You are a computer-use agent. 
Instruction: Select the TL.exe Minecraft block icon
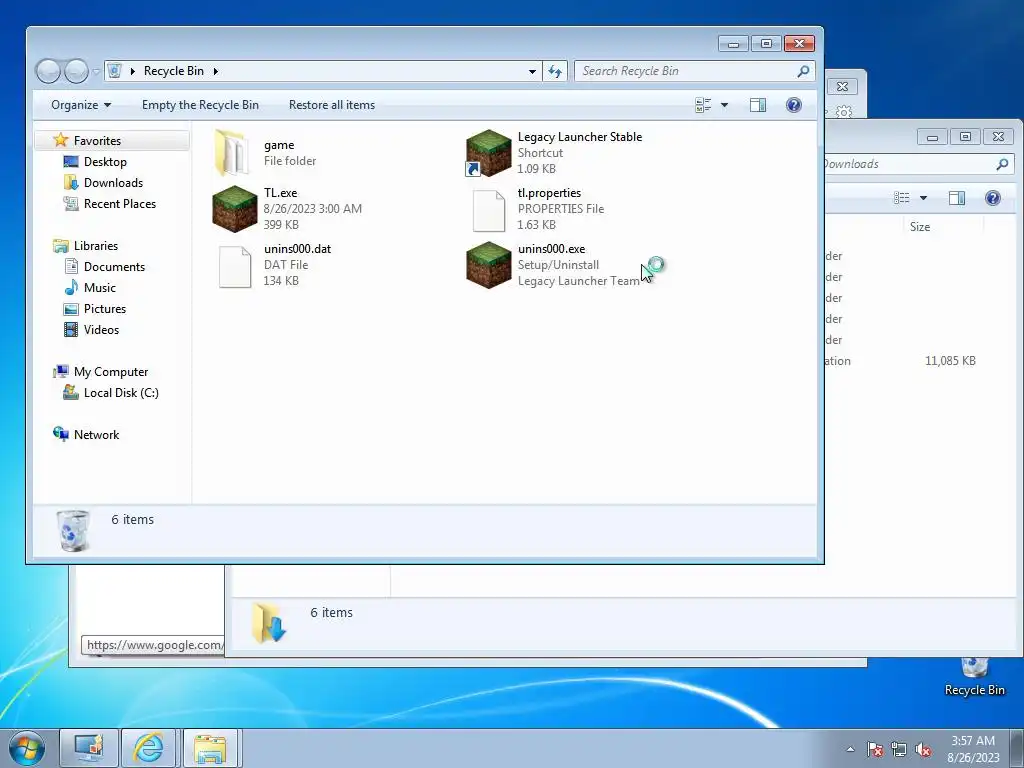[234, 209]
